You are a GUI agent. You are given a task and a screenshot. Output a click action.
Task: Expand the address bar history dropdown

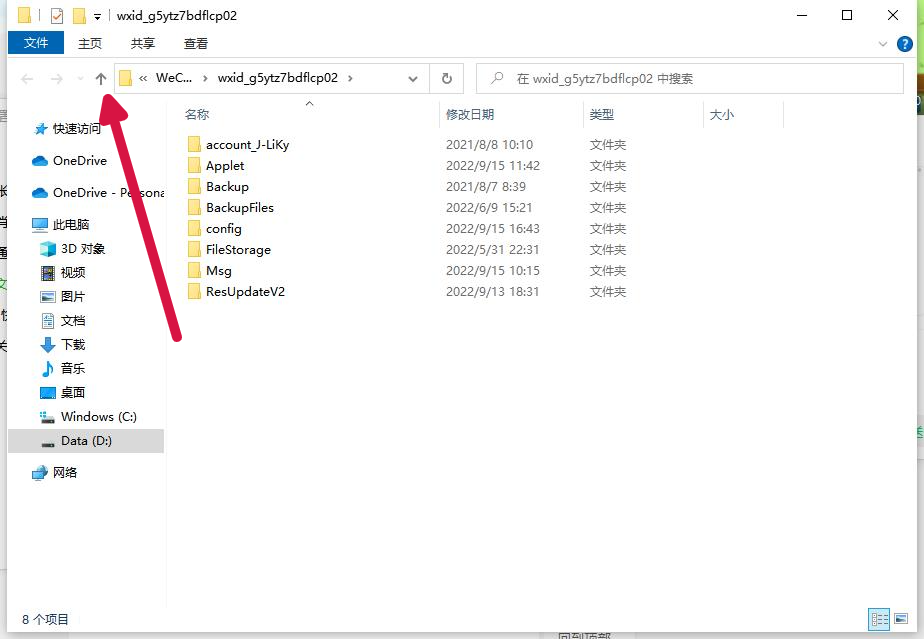tap(413, 78)
